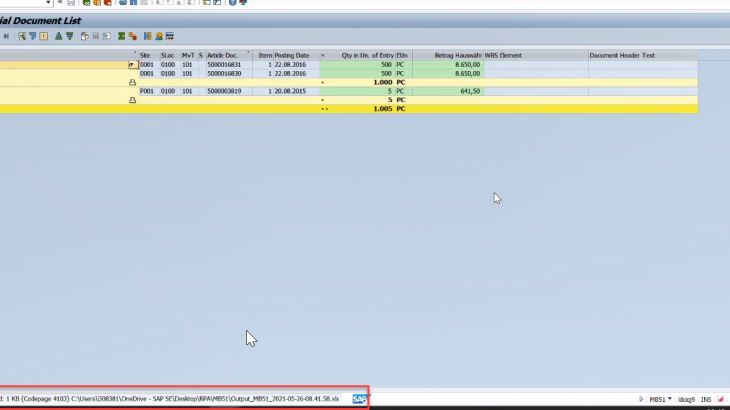Screen dimensions: 730x410
Task: Click the Article Doc. column header
Action: 223,55
